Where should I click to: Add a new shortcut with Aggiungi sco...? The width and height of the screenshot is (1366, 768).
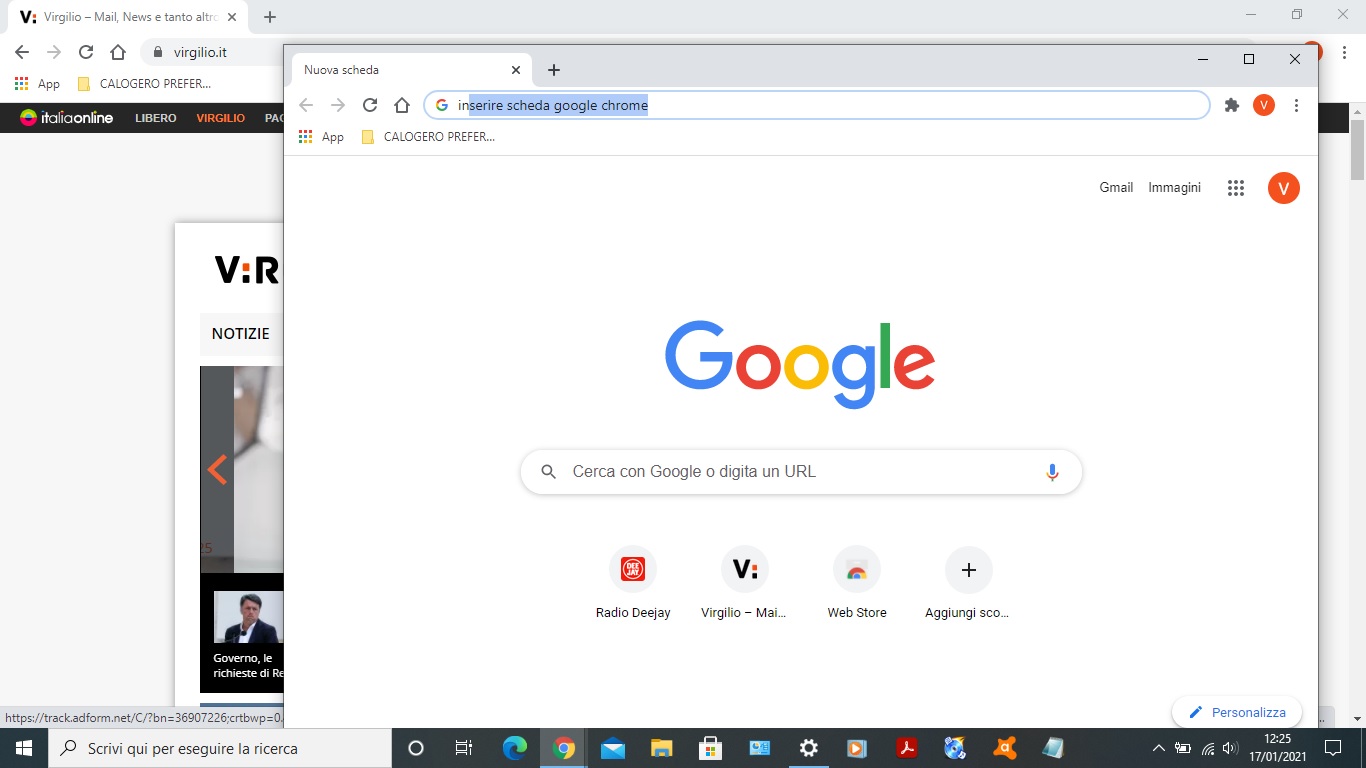point(968,582)
